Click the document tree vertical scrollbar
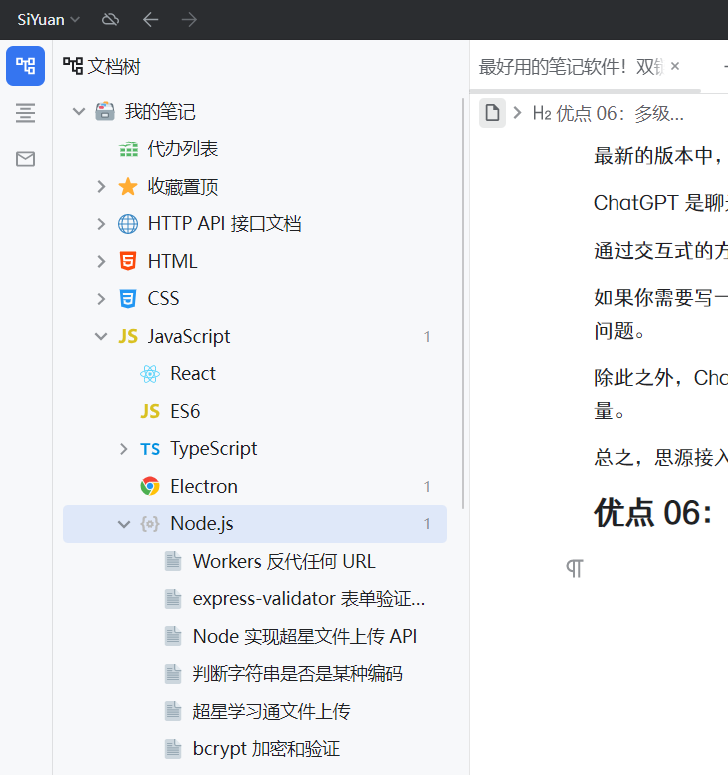Image resolution: width=728 pixels, height=775 pixels. pos(463,303)
